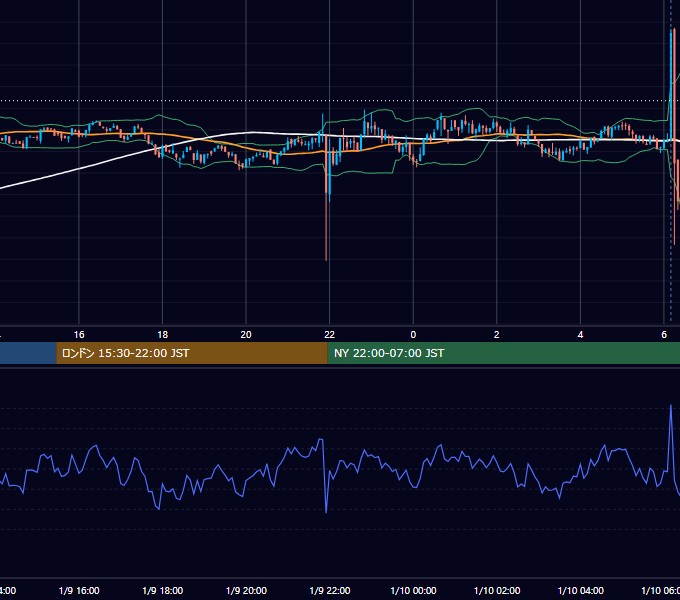Click the '1/10 02:00' timestamp on lower axis

[x=497, y=590]
